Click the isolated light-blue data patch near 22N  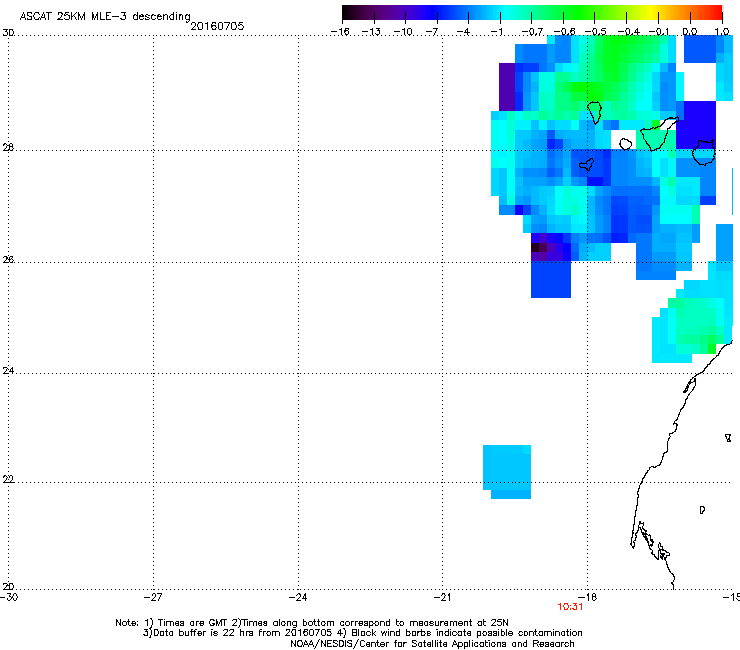coord(507,471)
